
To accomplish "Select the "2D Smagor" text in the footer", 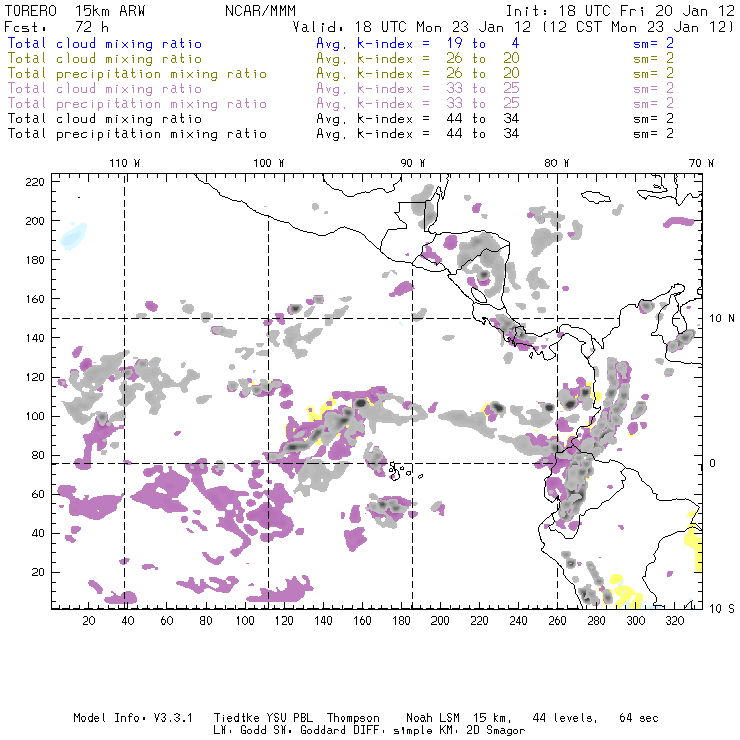I will click(x=496, y=731).
